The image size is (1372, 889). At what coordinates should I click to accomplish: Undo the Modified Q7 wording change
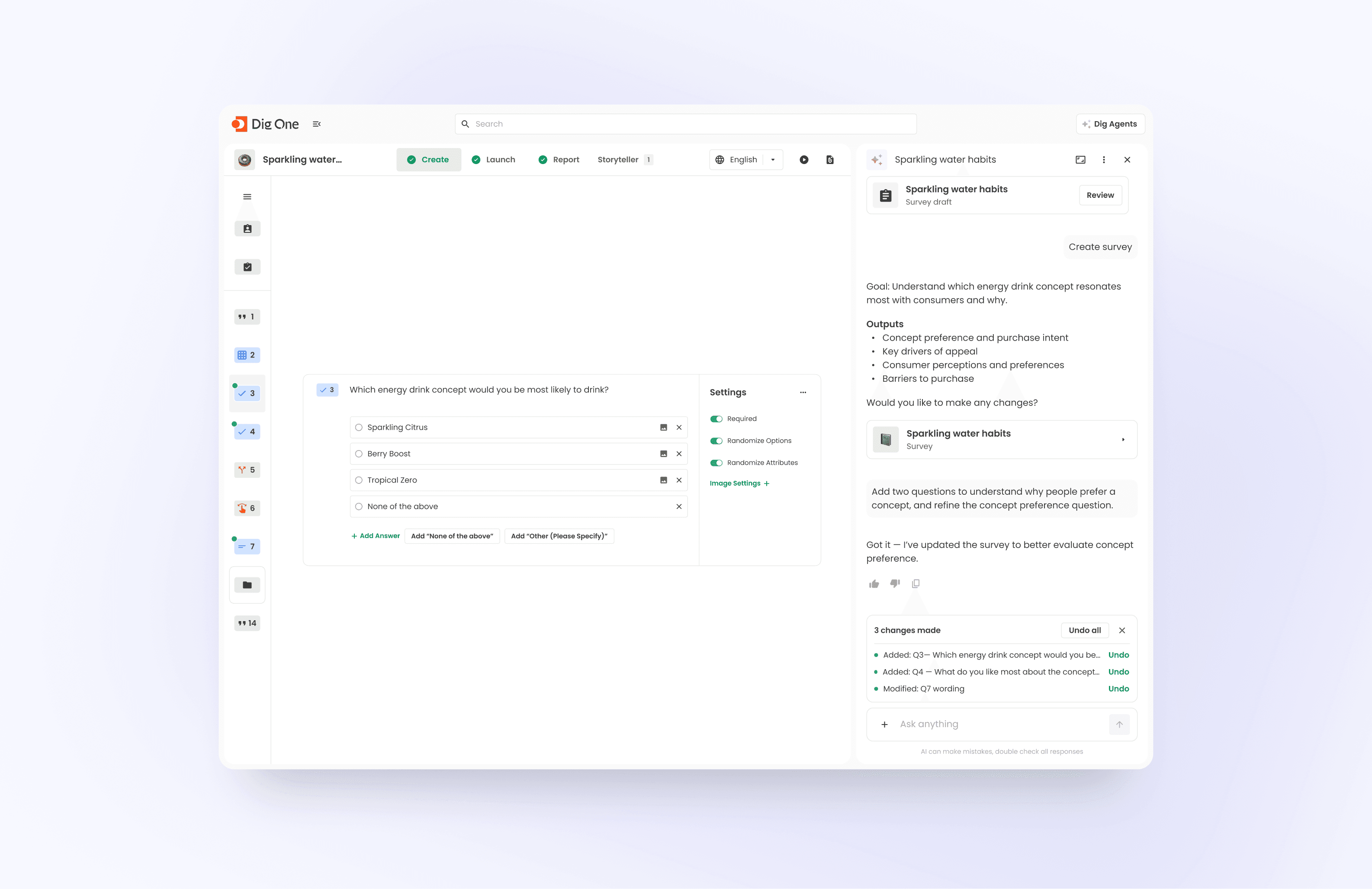coord(1118,689)
